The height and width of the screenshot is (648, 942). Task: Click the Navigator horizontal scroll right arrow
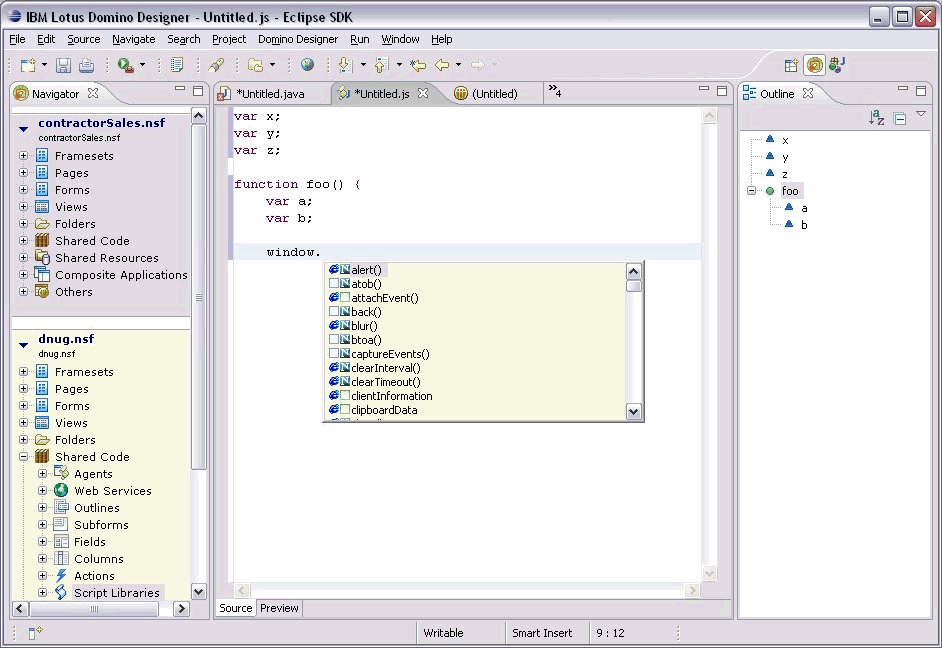pyautogui.click(x=181, y=609)
